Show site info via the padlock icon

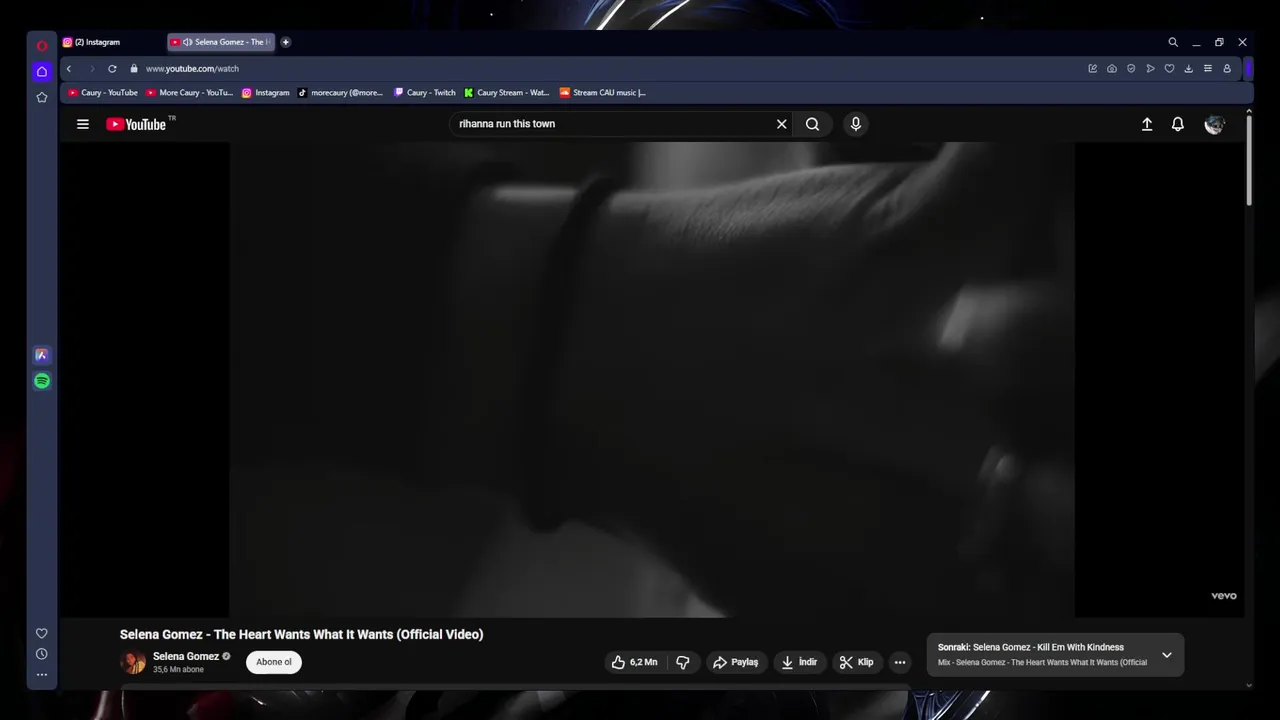134,69
